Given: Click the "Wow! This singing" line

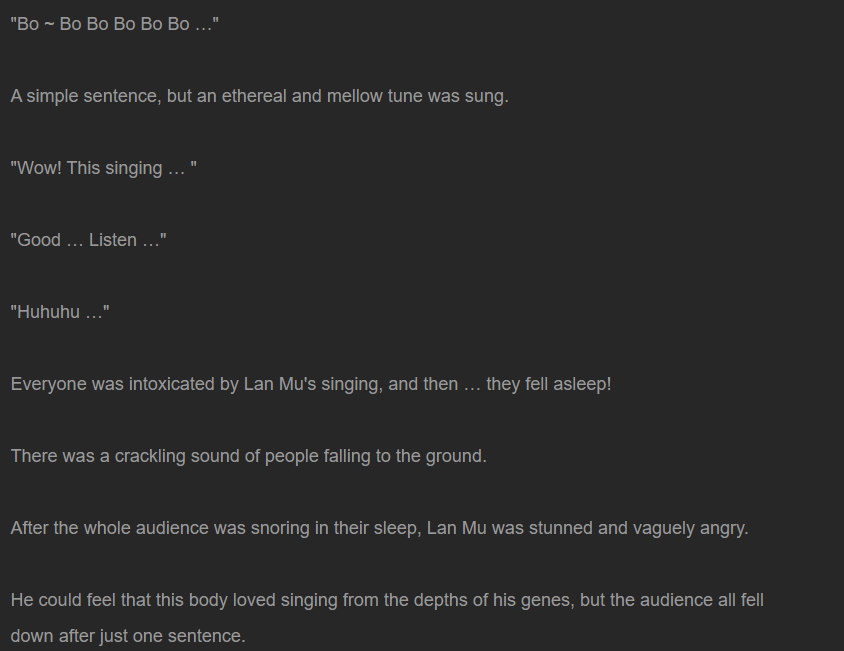Looking at the screenshot, I should [103, 168].
